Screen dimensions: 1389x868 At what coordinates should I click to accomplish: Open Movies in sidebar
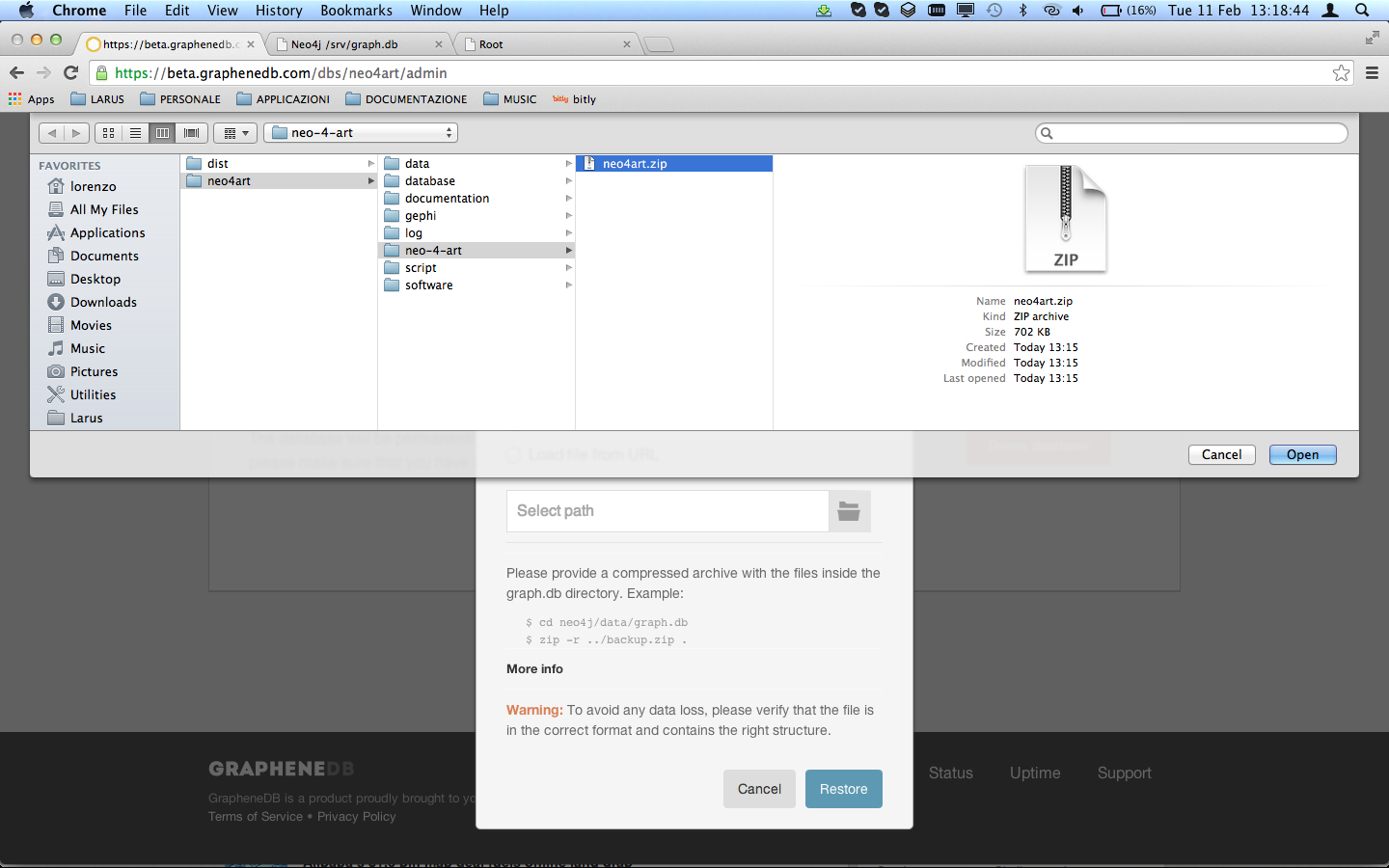point(91,325)
